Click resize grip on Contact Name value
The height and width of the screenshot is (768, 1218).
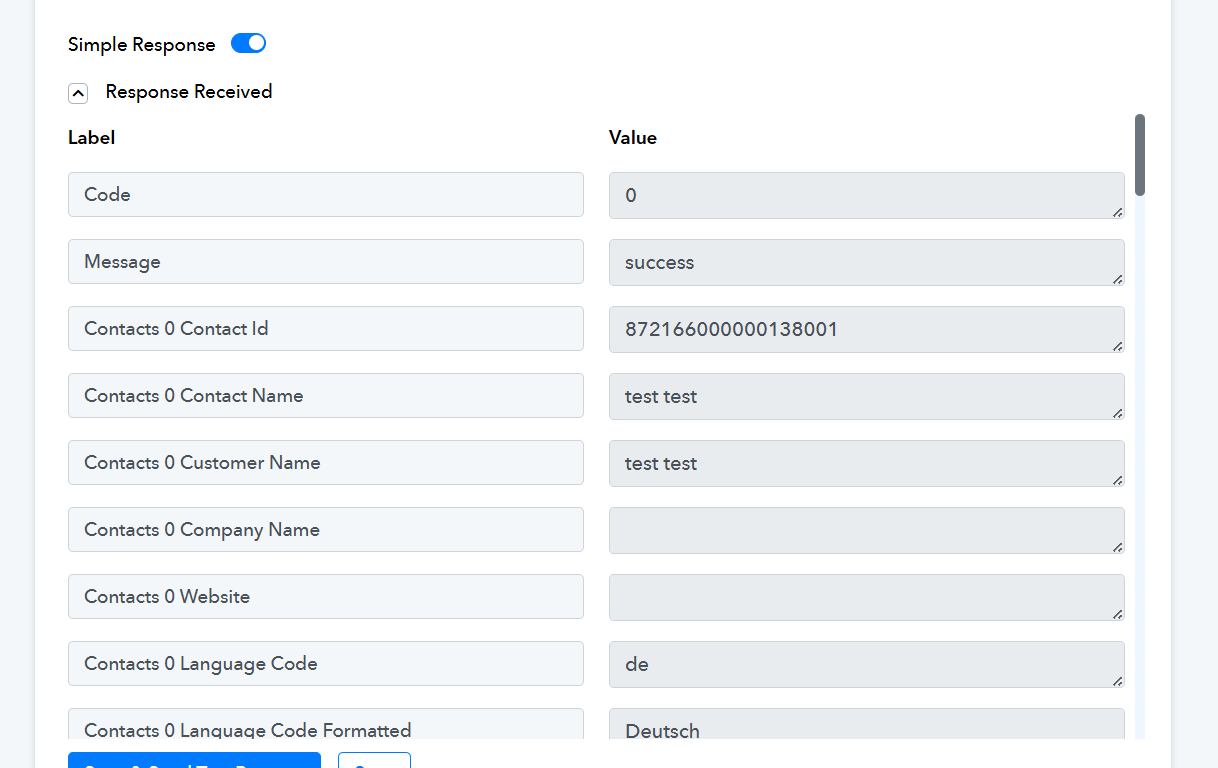pyautogui.click(x=1117, y=413)
